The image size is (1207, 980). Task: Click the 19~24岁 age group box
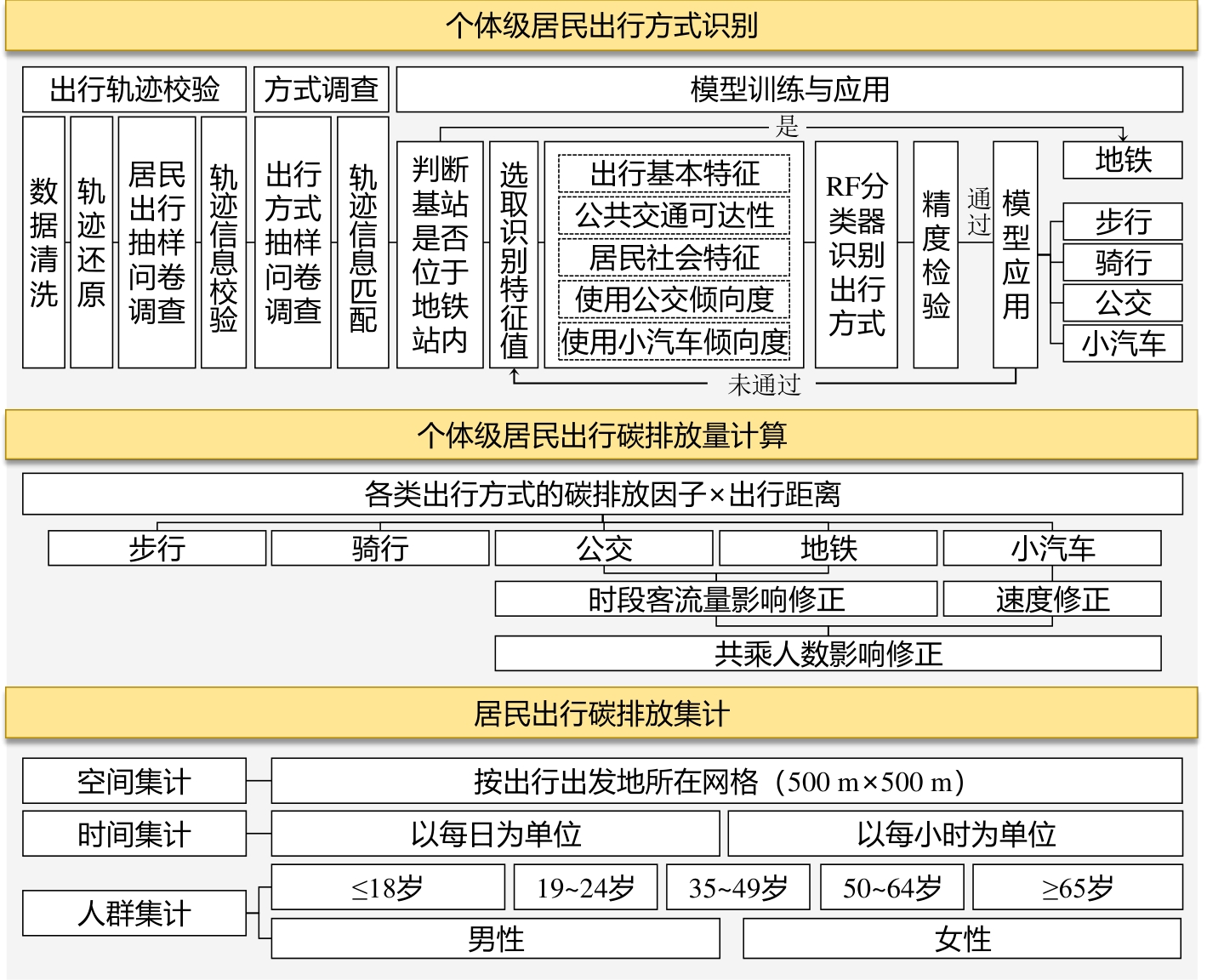coord(585,887)
